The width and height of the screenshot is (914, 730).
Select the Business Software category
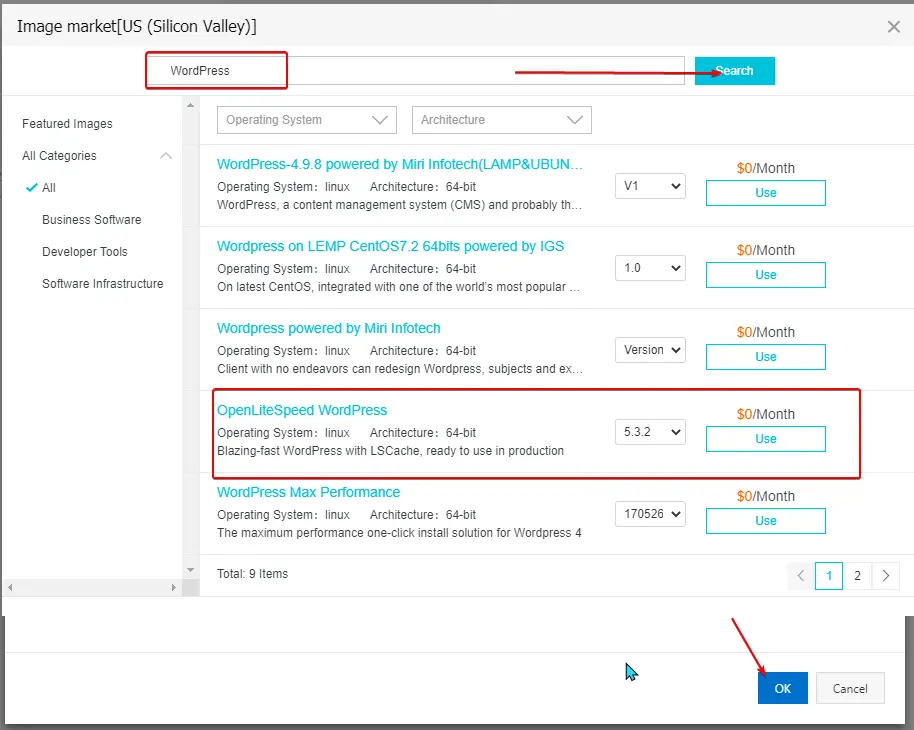[92, 220]
